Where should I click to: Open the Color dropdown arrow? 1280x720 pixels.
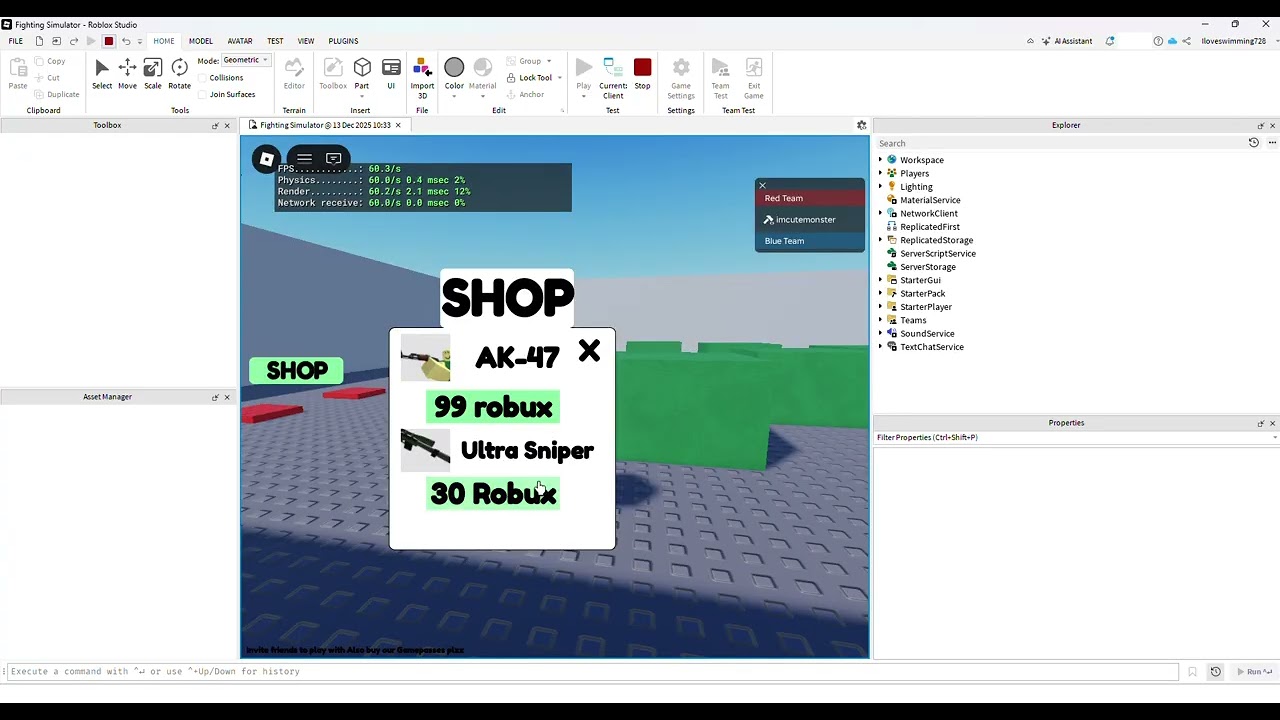454,96
